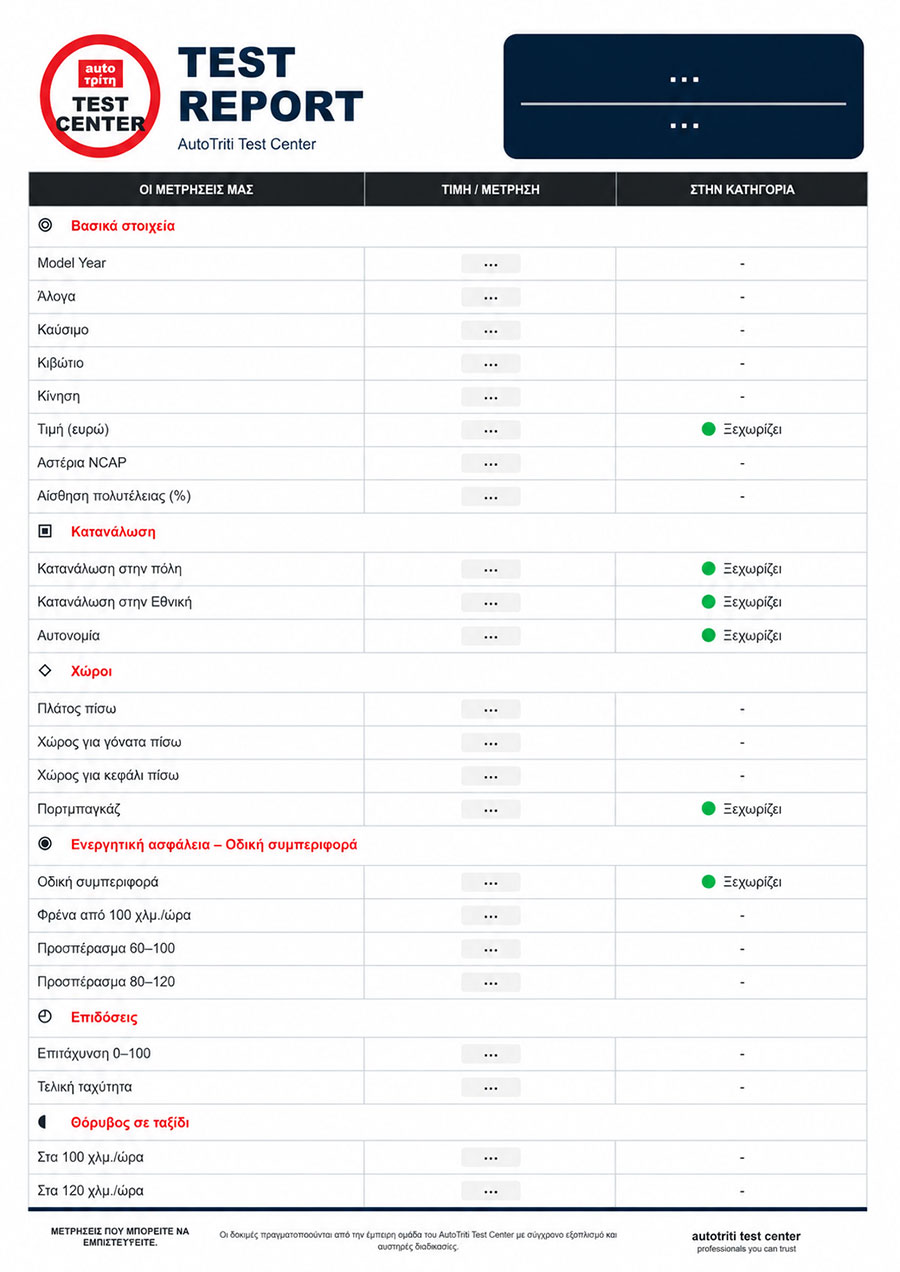Screen dimensions: 900x1272
Task: Click the autotriti test center footer text
Action: coord(746,1236)
